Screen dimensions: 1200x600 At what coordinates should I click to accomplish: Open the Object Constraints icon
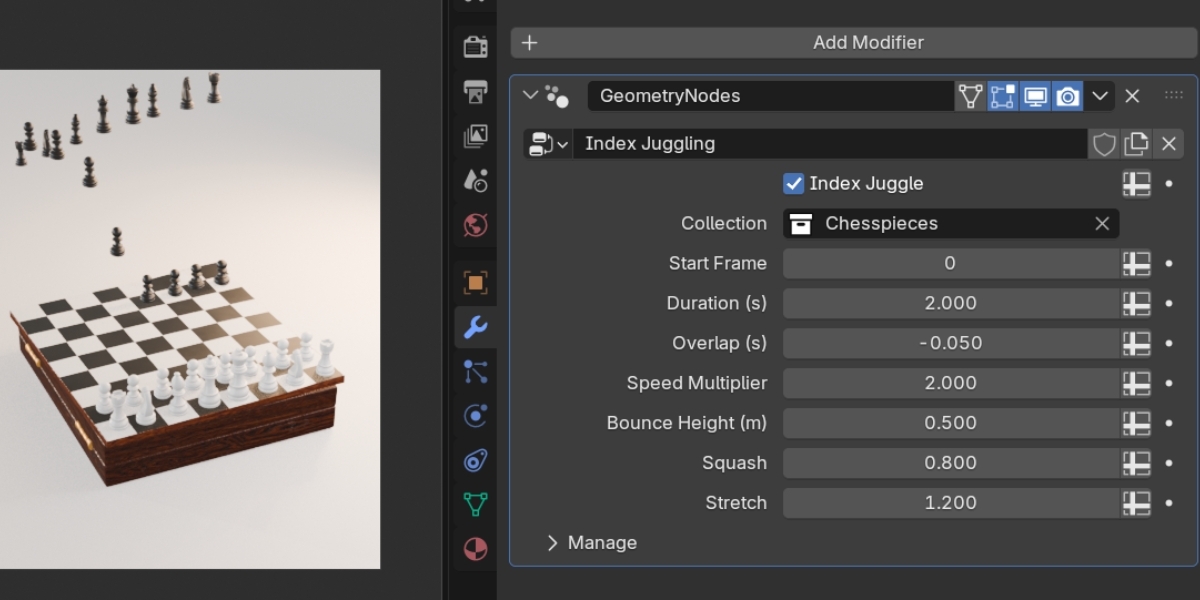[x=476, y=461]
